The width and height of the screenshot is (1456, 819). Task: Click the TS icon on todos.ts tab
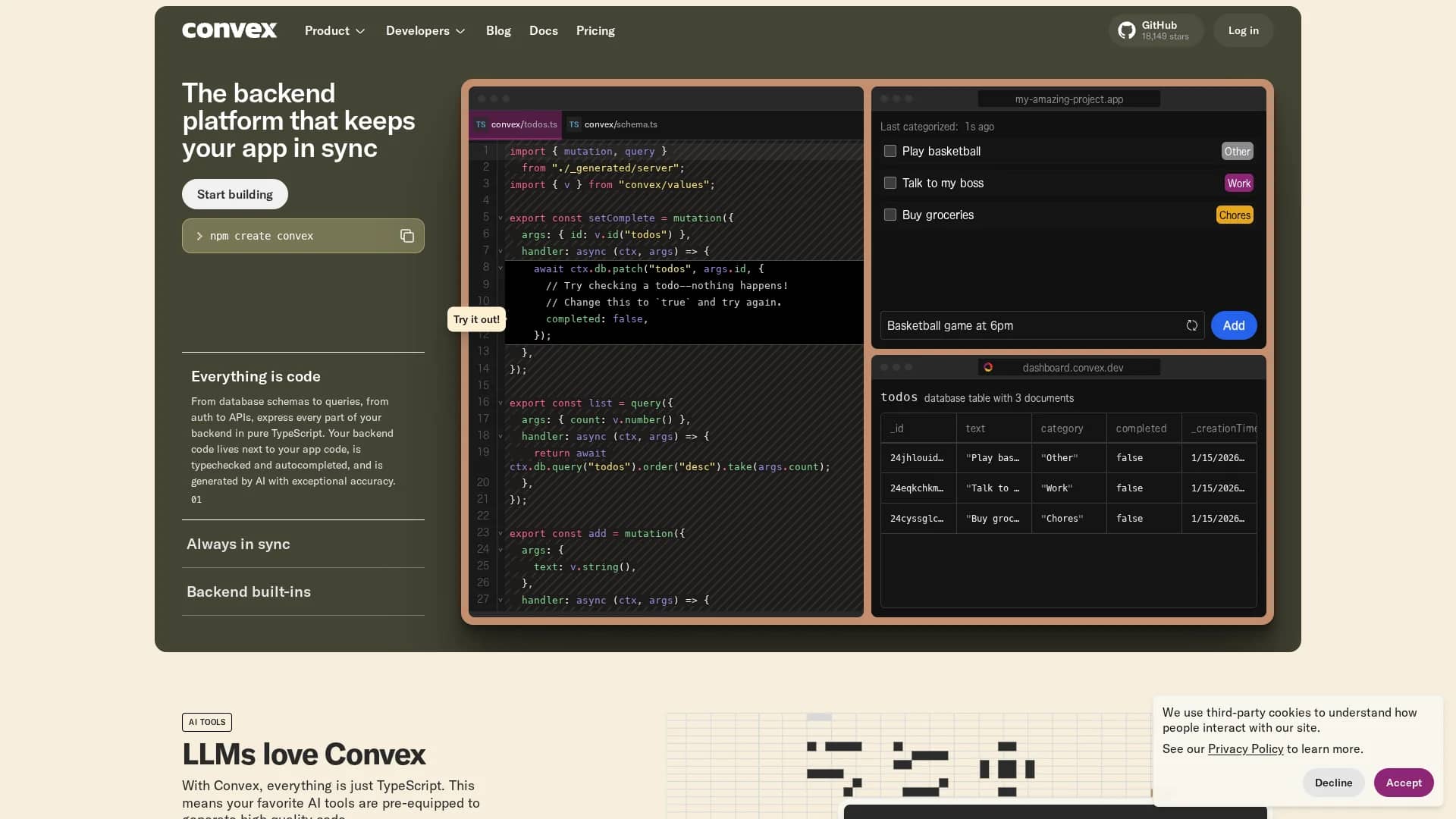coord(481,124)
